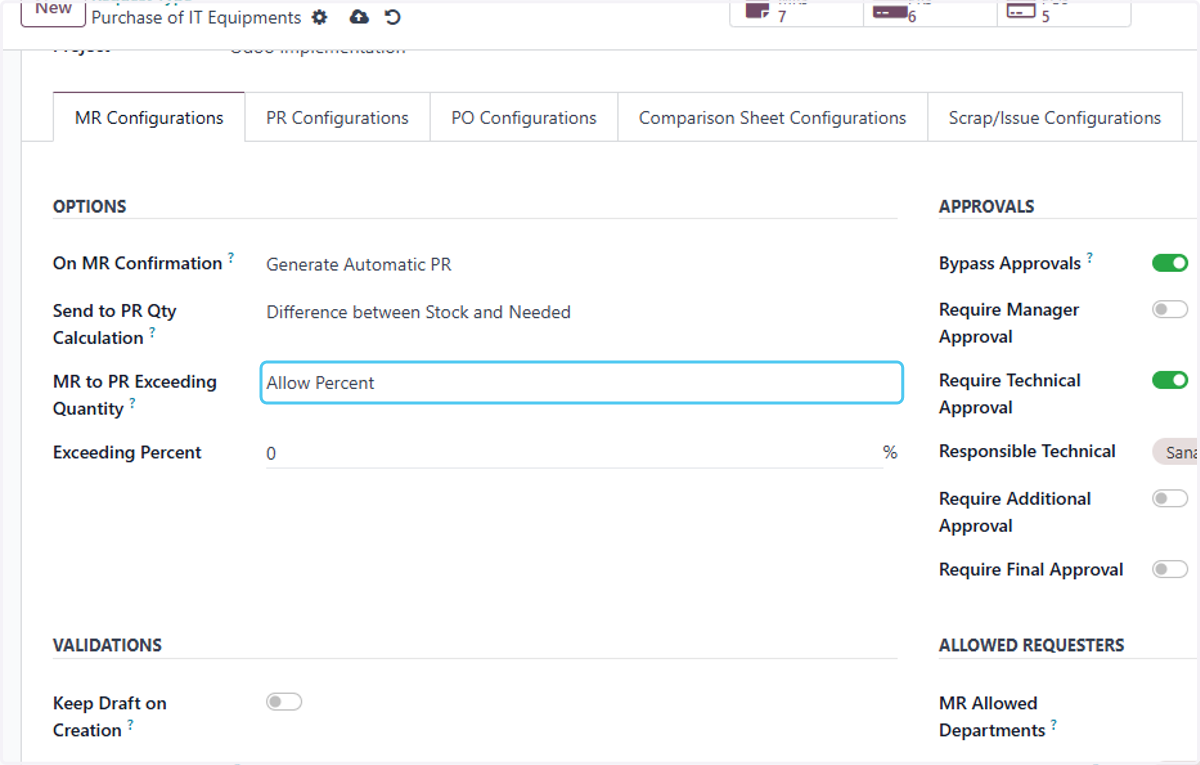
Task: Click the ALLOWED REQUESTERS section heading
Action: point(1031,646)
